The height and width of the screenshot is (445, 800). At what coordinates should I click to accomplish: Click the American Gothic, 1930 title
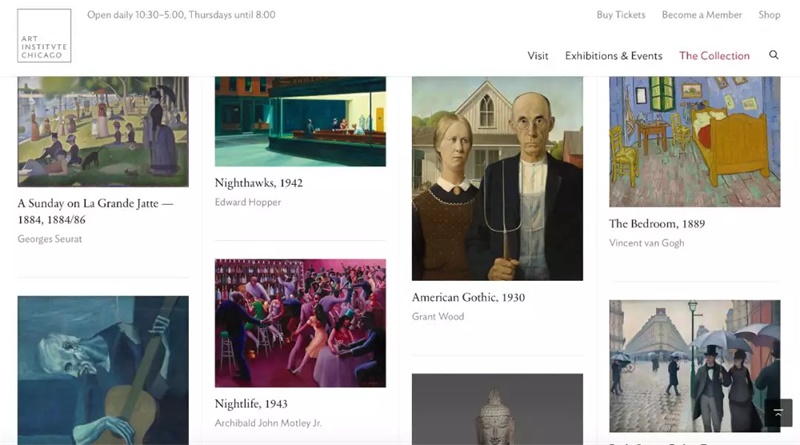click(468, 297)
